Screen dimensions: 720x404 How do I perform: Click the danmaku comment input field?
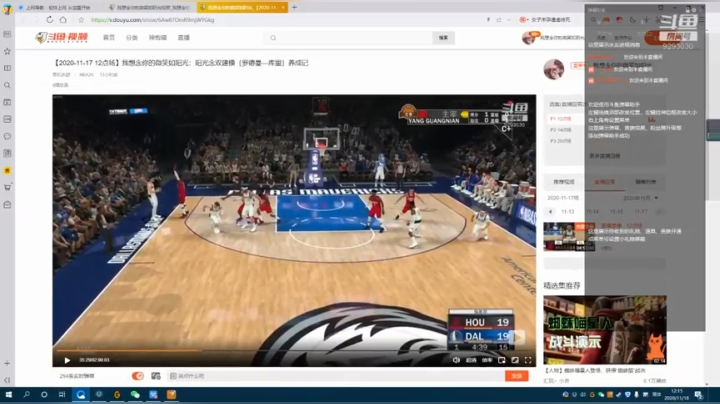click(x=335, y=376)
